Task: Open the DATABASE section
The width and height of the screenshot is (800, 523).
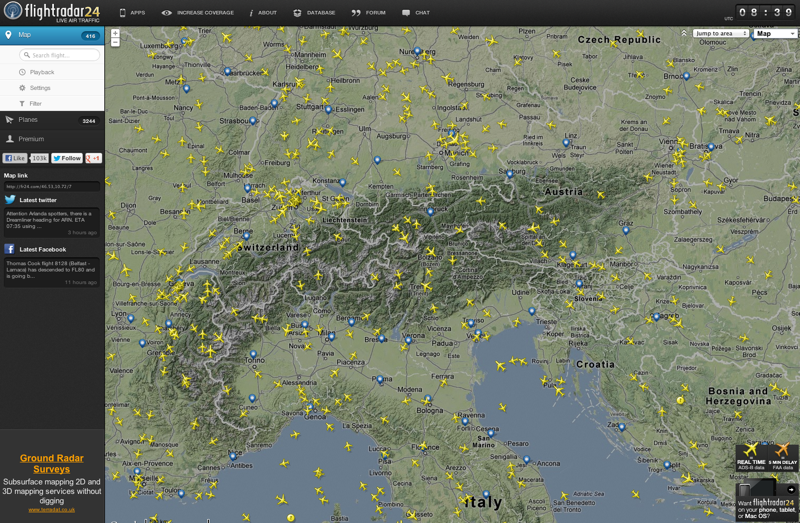Action: [314, 13]
